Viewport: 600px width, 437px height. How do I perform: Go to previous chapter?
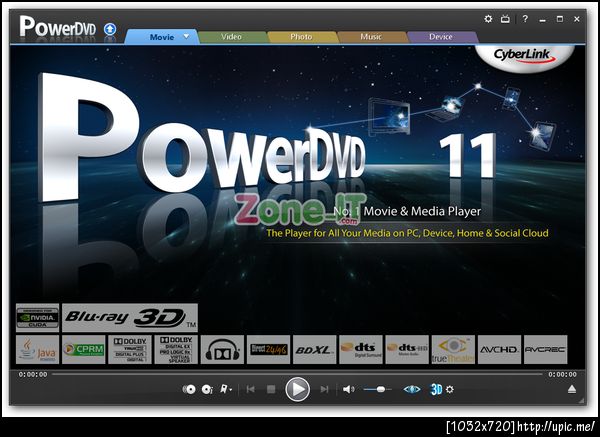(x=251, y=390)
